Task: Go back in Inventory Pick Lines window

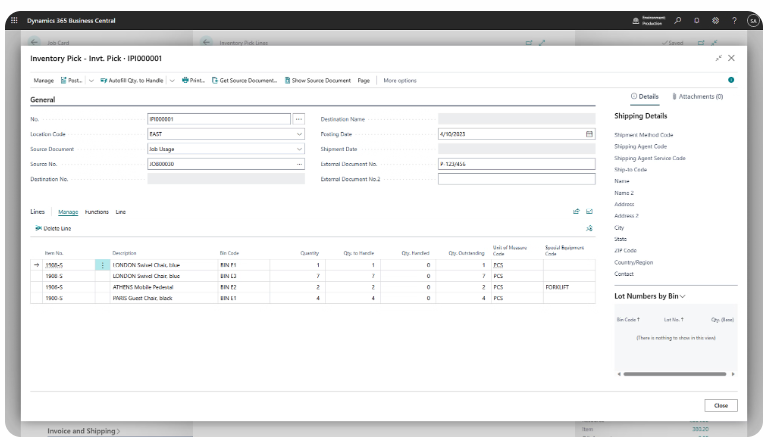Action: (206, 42)
